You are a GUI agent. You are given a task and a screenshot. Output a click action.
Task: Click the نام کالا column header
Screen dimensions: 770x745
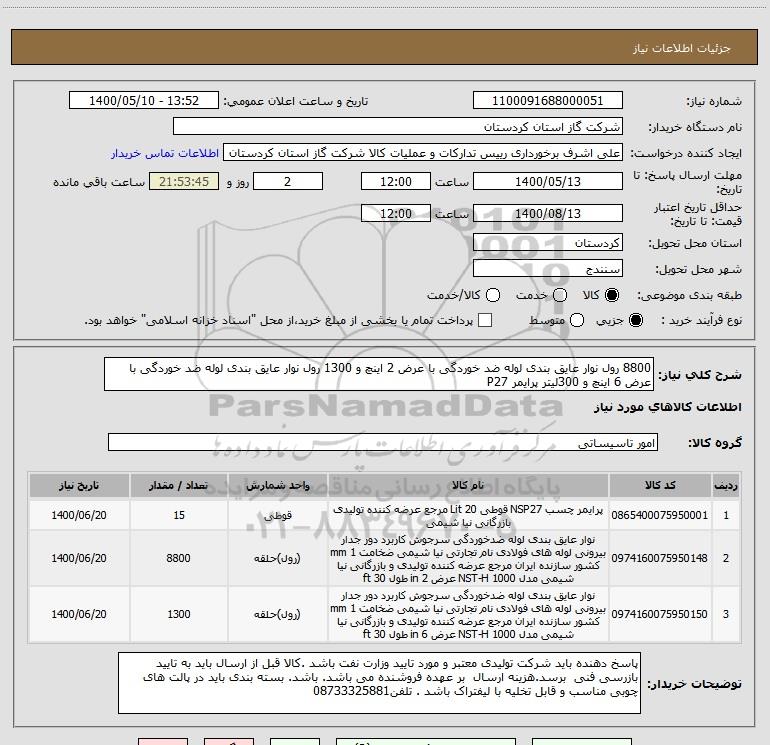468,485
